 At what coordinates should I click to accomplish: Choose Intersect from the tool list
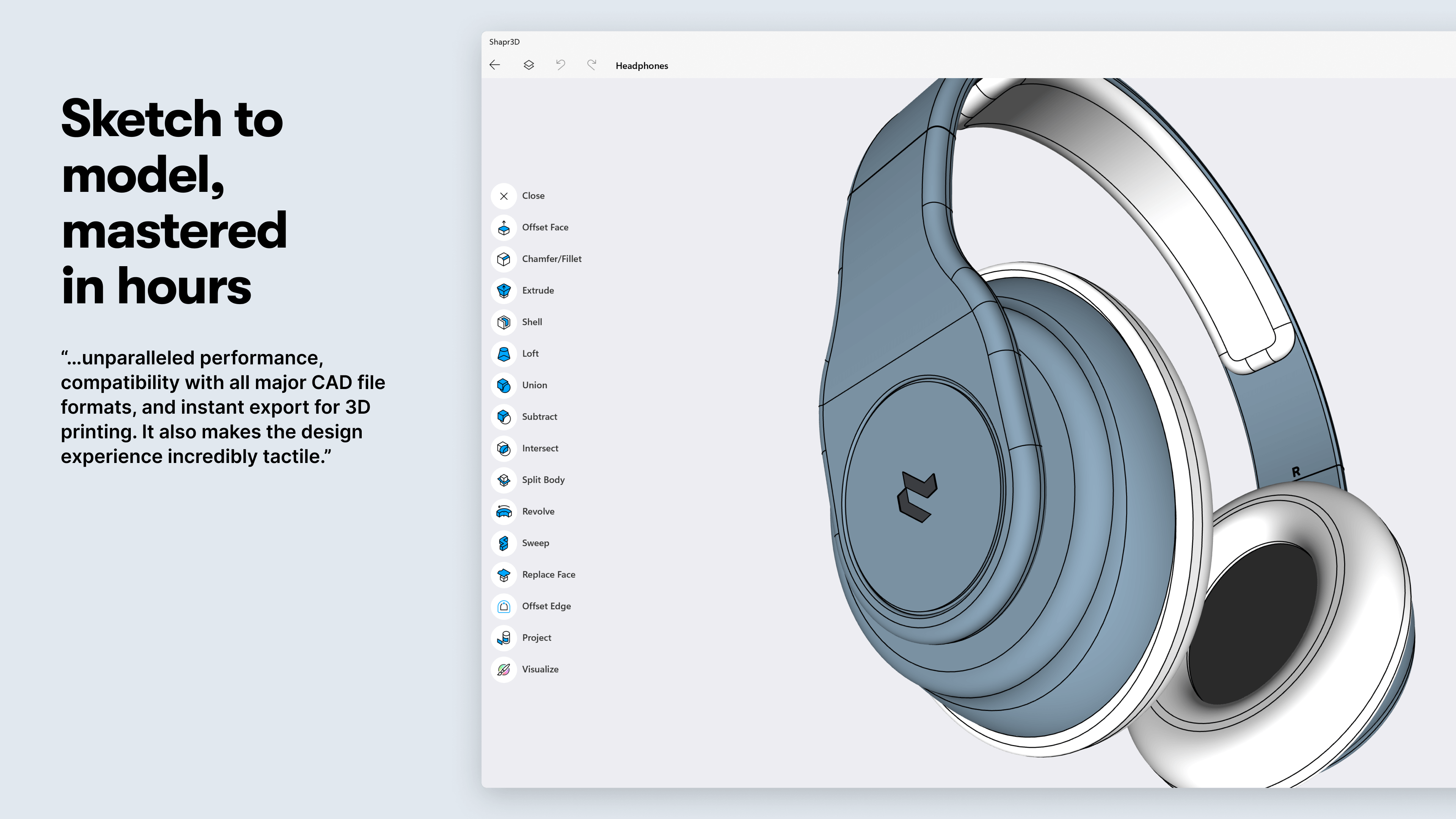(x=540, y=448)
